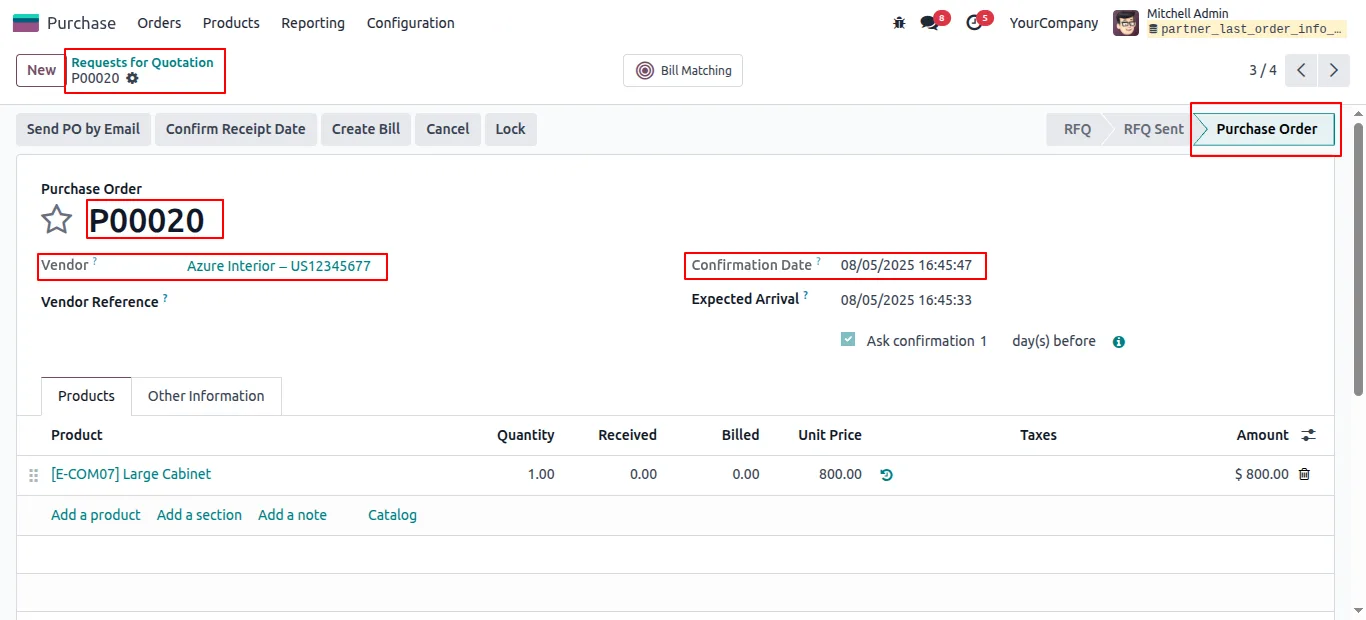This screenshot has height=620, width=1366.
Task: Click the info icon after day(s) before
Action: [x=1119, y=342]
